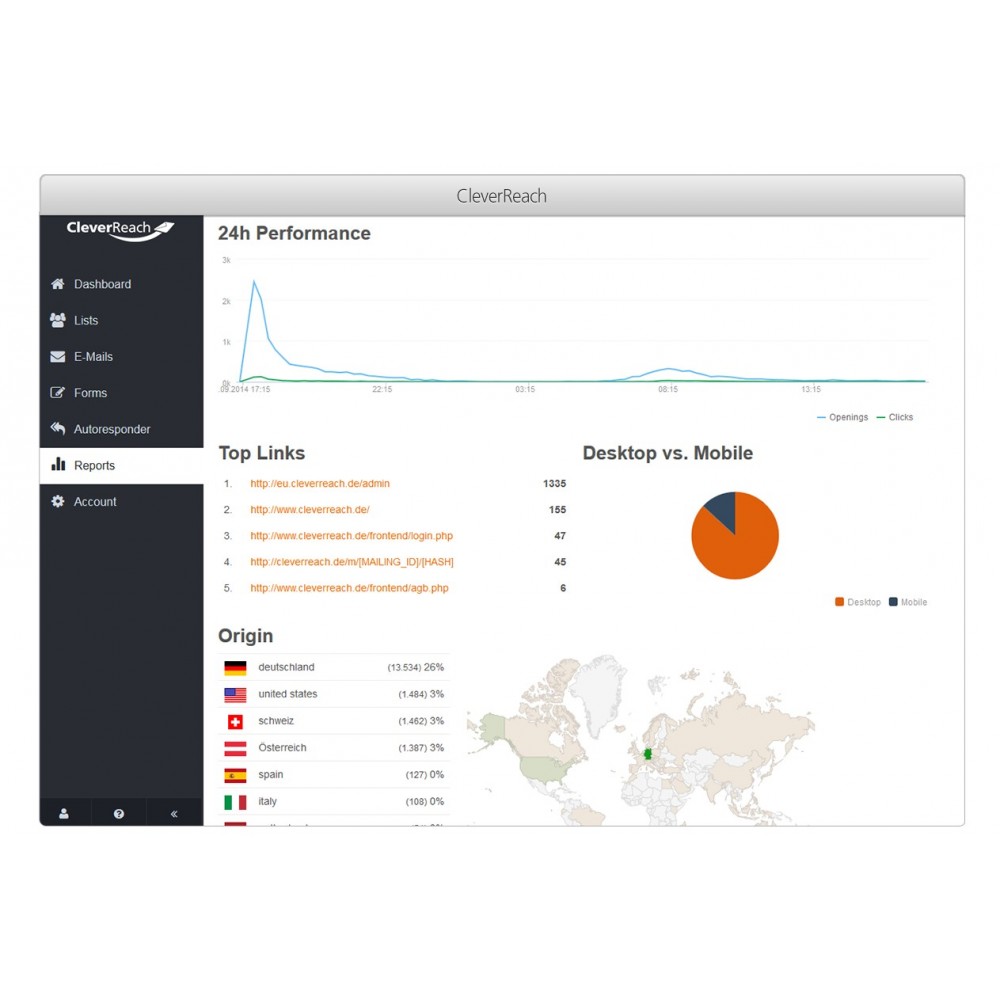Open the E-Mails section
The image size is (1000, 1000).
click(x=122, y=357)
